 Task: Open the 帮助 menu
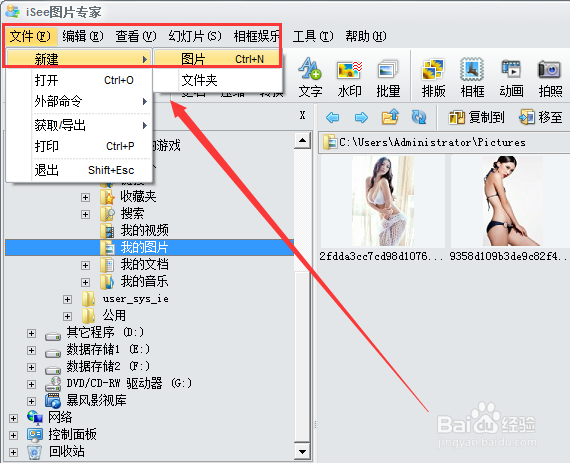[366, 36]
